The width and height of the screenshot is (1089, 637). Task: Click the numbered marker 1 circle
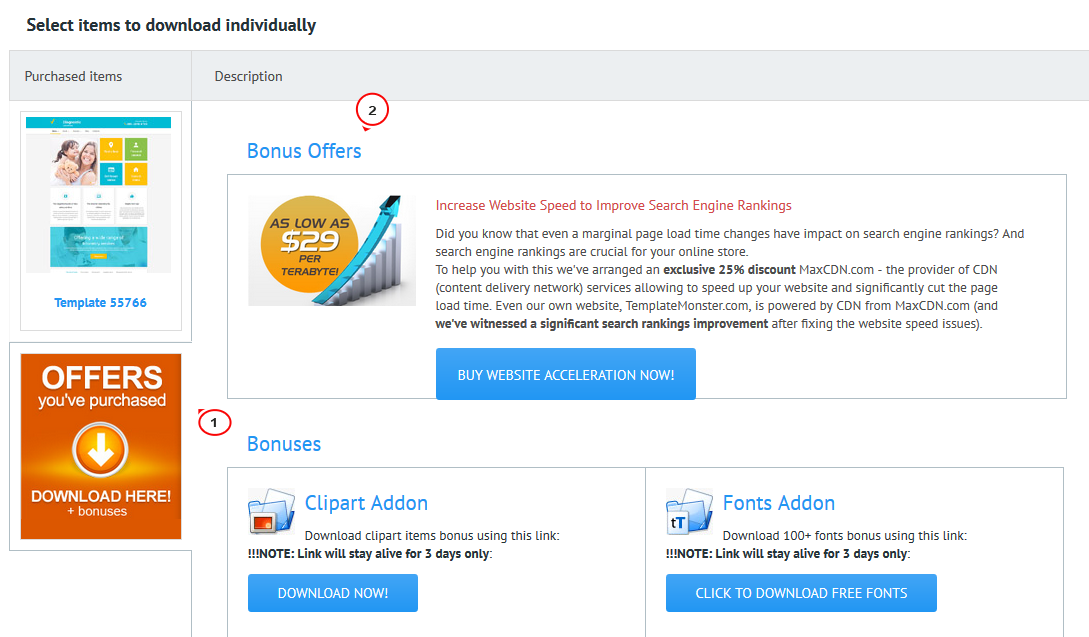215,422
